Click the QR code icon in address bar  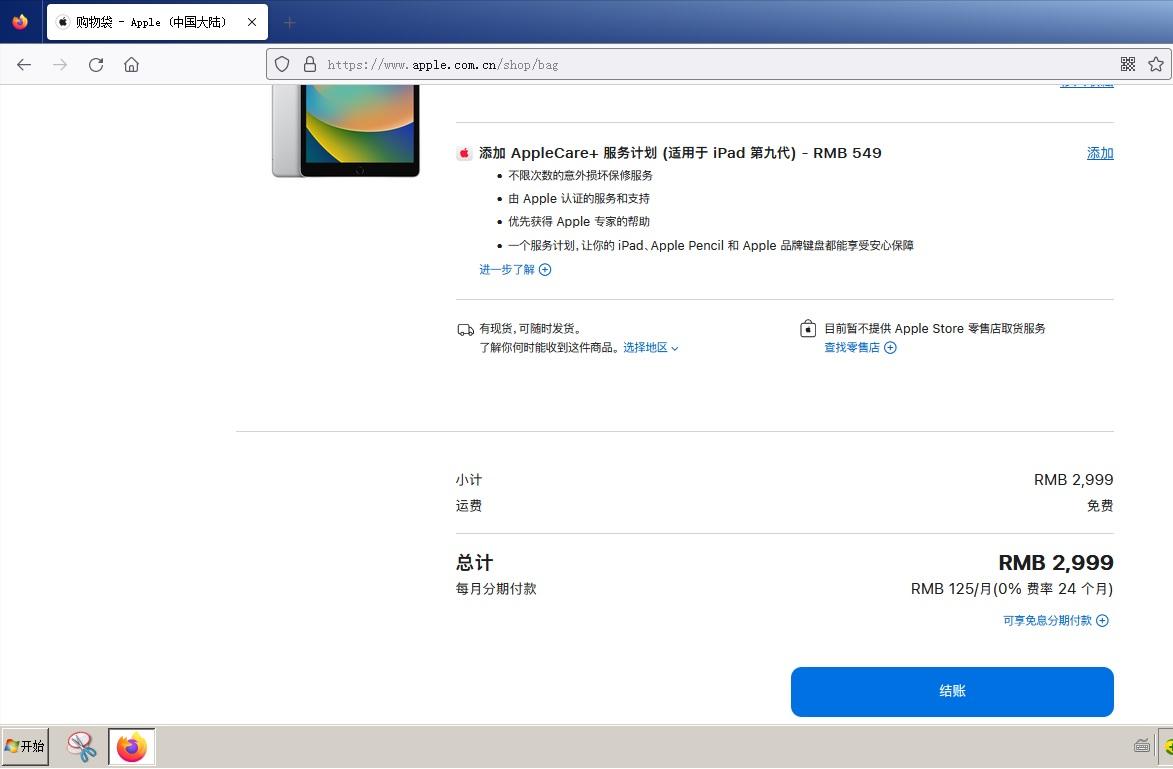1128,64
